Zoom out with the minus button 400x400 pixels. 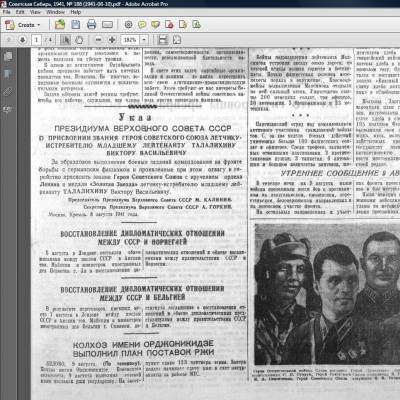click(x=98, y=40)
